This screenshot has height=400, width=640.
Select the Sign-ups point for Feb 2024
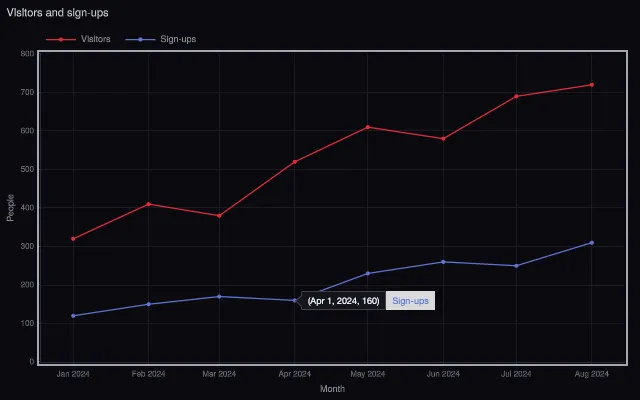149,304
